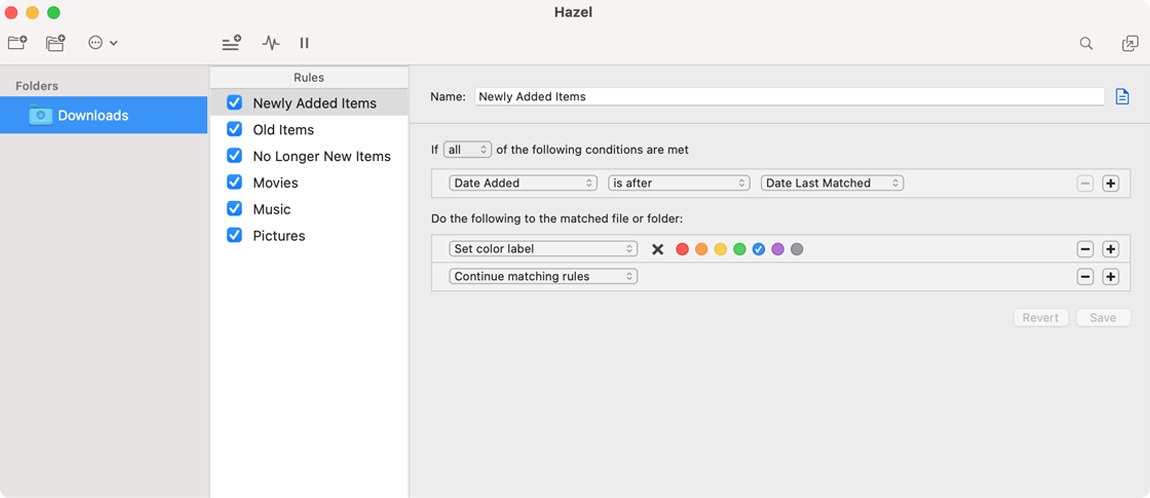Choose the red color label
Screen dimensions: 1150x498
682,249
